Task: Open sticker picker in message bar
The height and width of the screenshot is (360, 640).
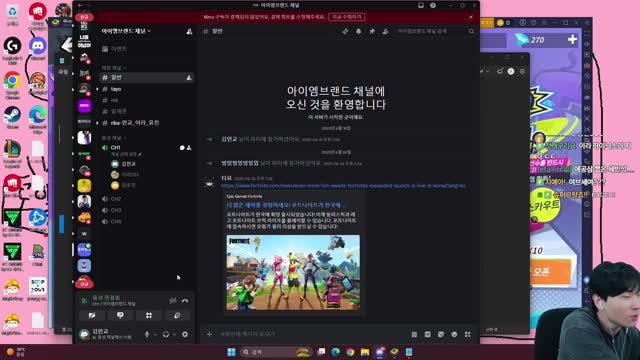Action: point(441,334)
